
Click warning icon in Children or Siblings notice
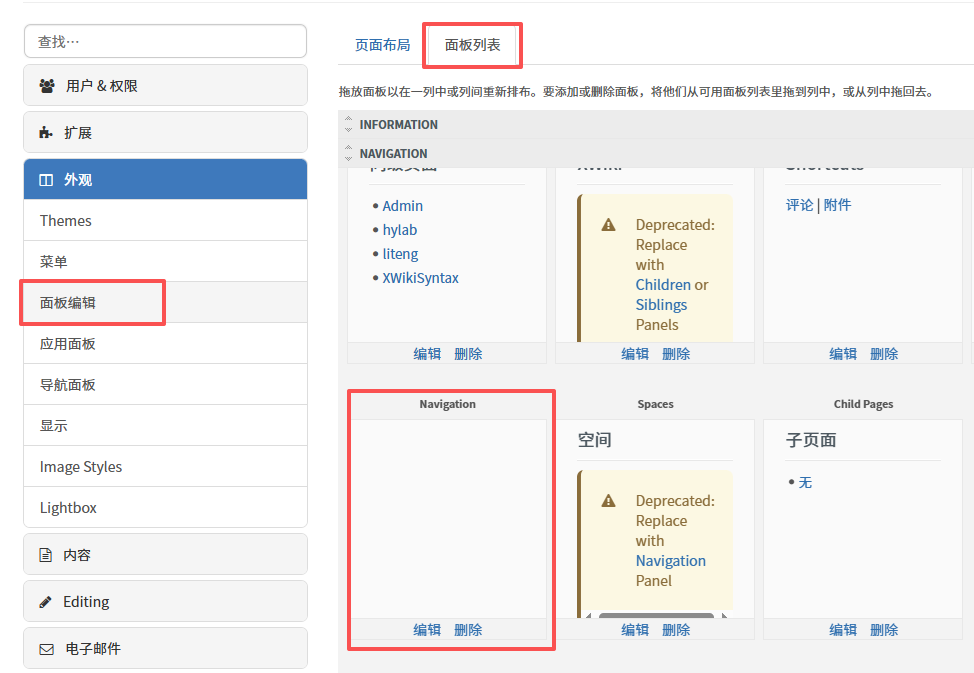[608, 225]
